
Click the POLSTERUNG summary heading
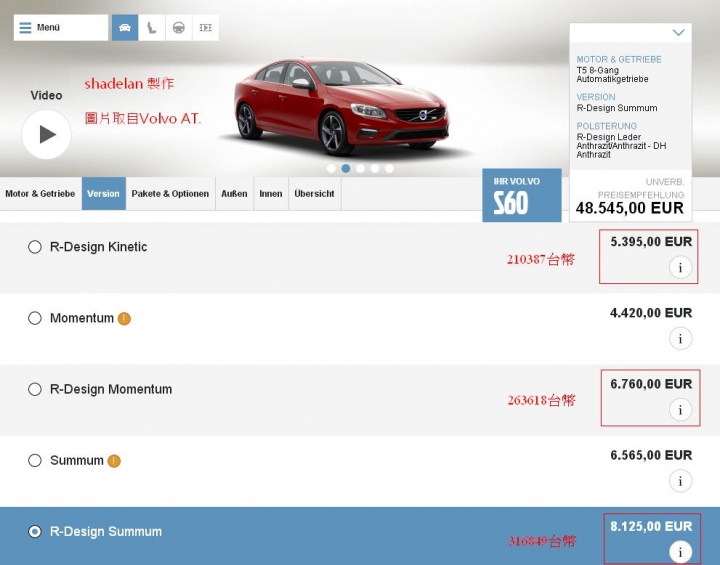(x=607, y=126)
